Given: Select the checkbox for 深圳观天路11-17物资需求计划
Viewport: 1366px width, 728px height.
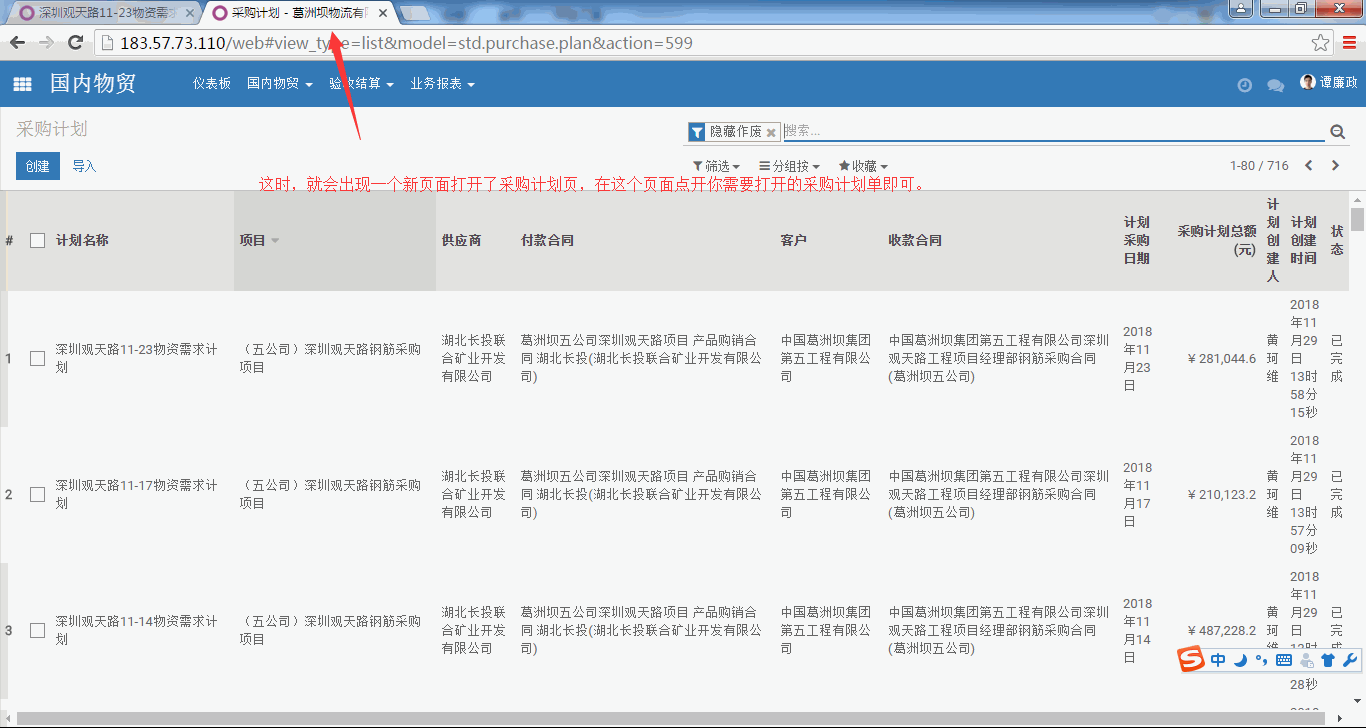Looking at the screenshot, I should [x=38, y=494].
